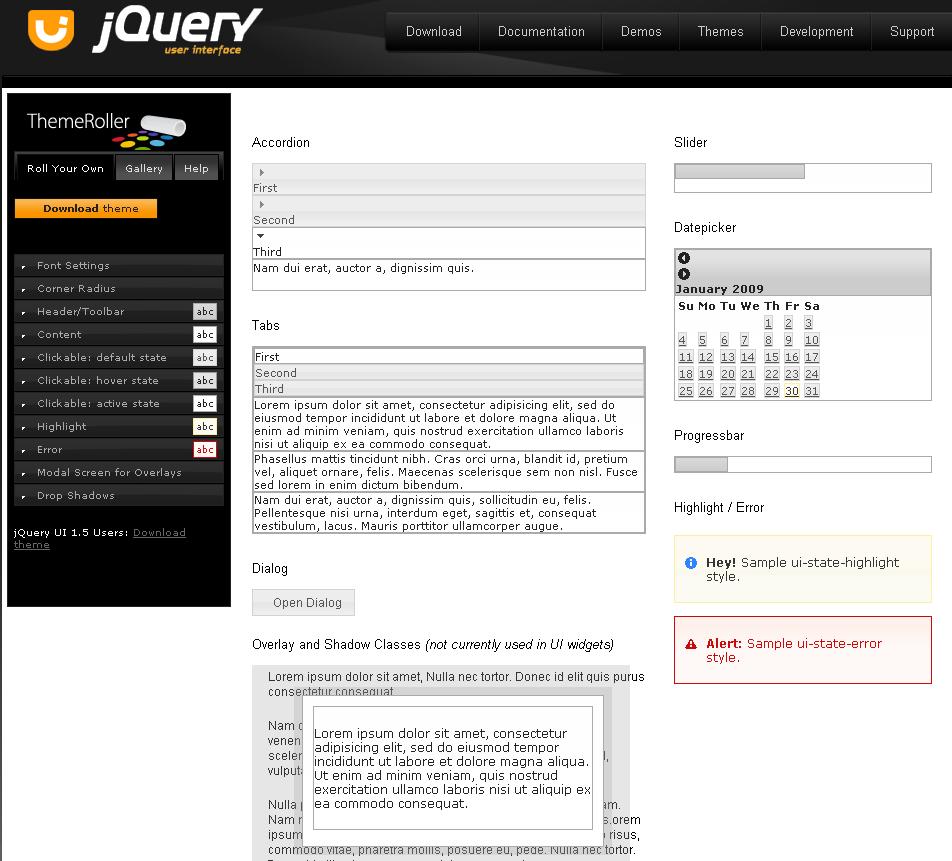
Task: Expand the Drop Shadows section
Action: point(75,496)
